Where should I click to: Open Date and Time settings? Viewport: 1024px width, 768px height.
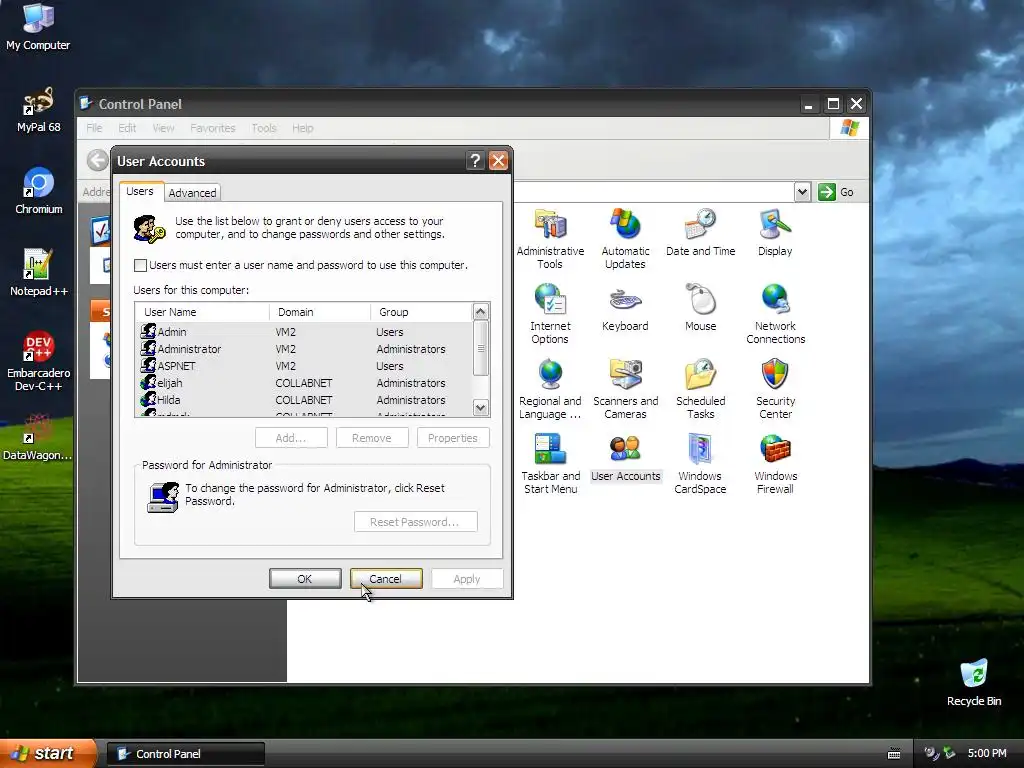700,232
